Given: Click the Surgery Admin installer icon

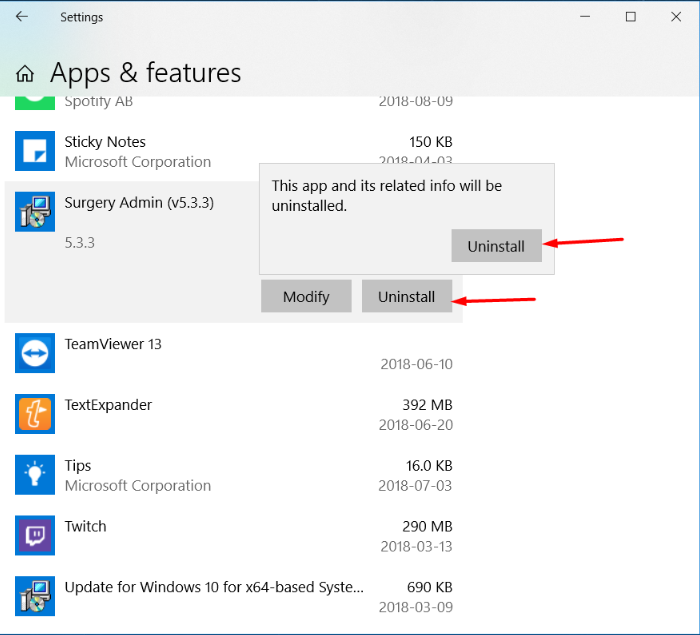Looking at the screenshot, I should 35,212.
